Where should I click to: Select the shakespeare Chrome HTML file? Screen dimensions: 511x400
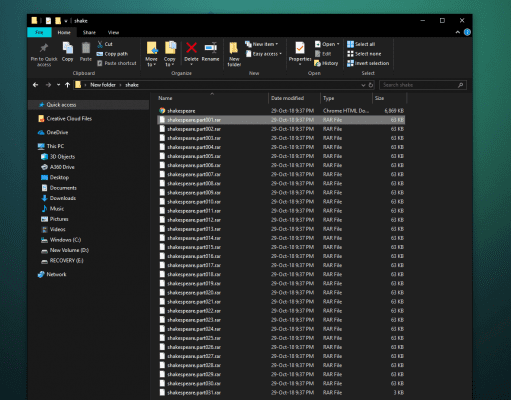(x=281, y=111)
